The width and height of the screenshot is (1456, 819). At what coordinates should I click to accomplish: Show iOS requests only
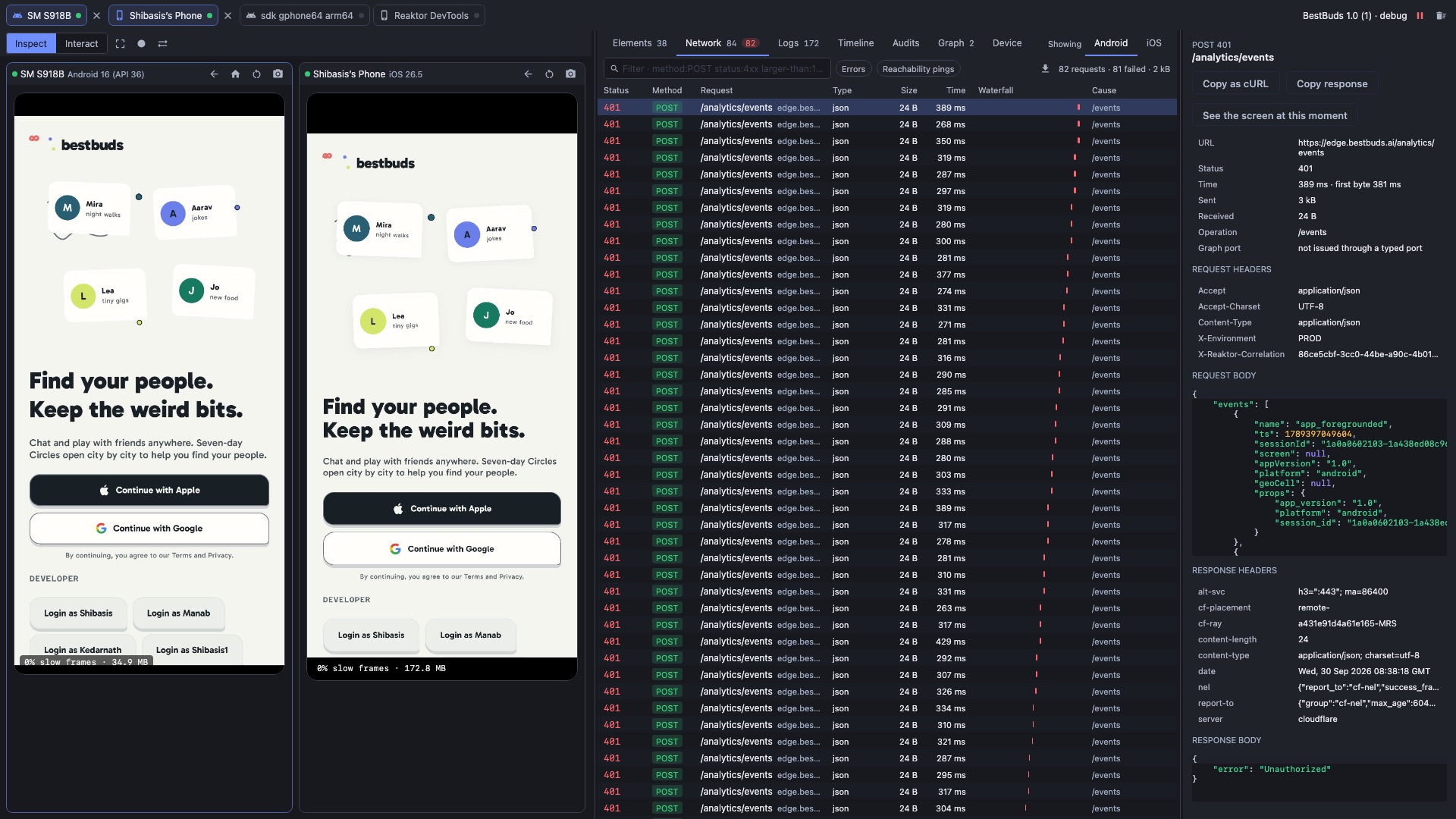click(1153, 43)
